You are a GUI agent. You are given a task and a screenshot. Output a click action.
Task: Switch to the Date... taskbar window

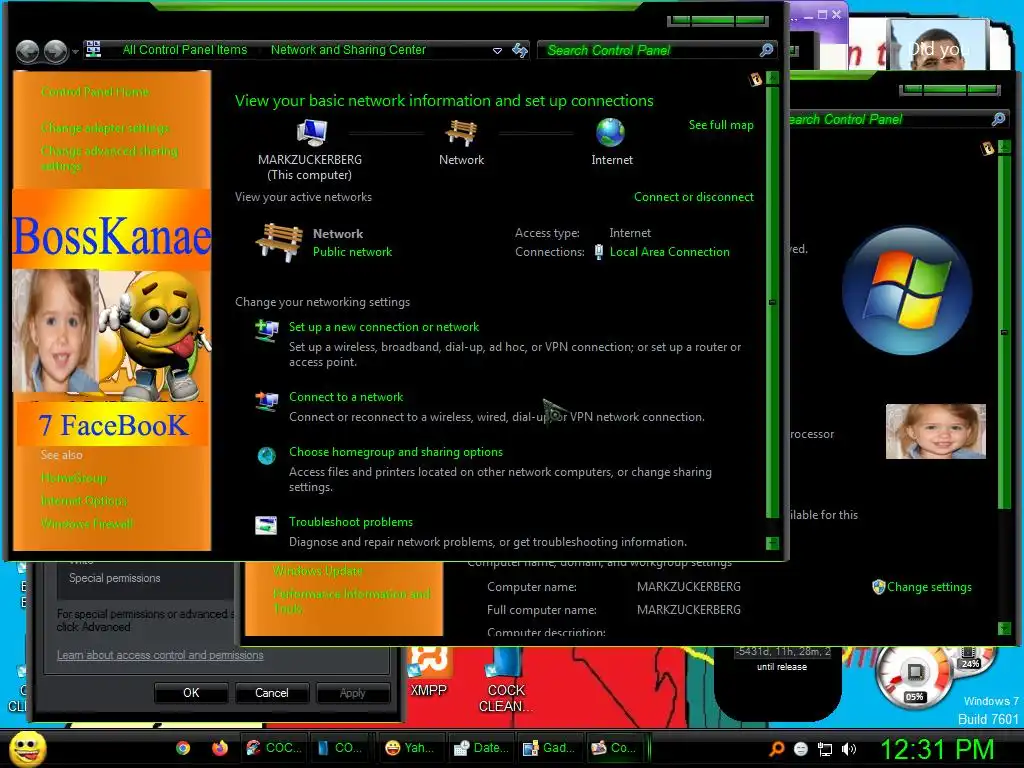click(481, 748)
